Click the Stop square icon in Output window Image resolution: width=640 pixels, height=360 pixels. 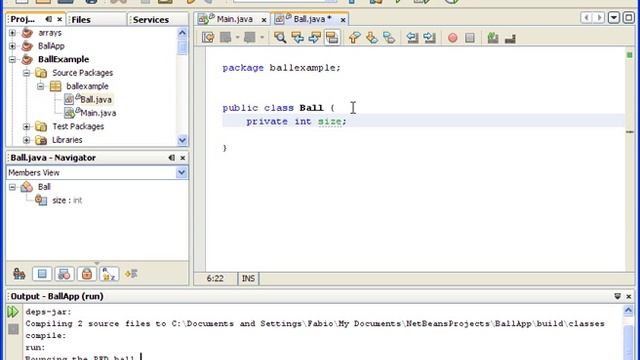click(x=13, y=329)
